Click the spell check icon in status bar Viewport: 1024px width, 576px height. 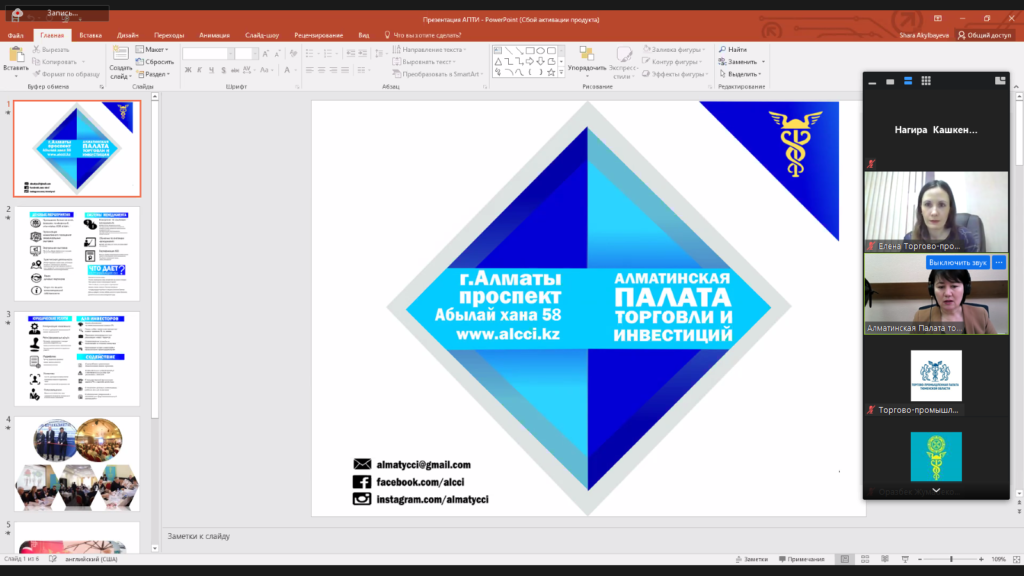(x=53, y=559)
